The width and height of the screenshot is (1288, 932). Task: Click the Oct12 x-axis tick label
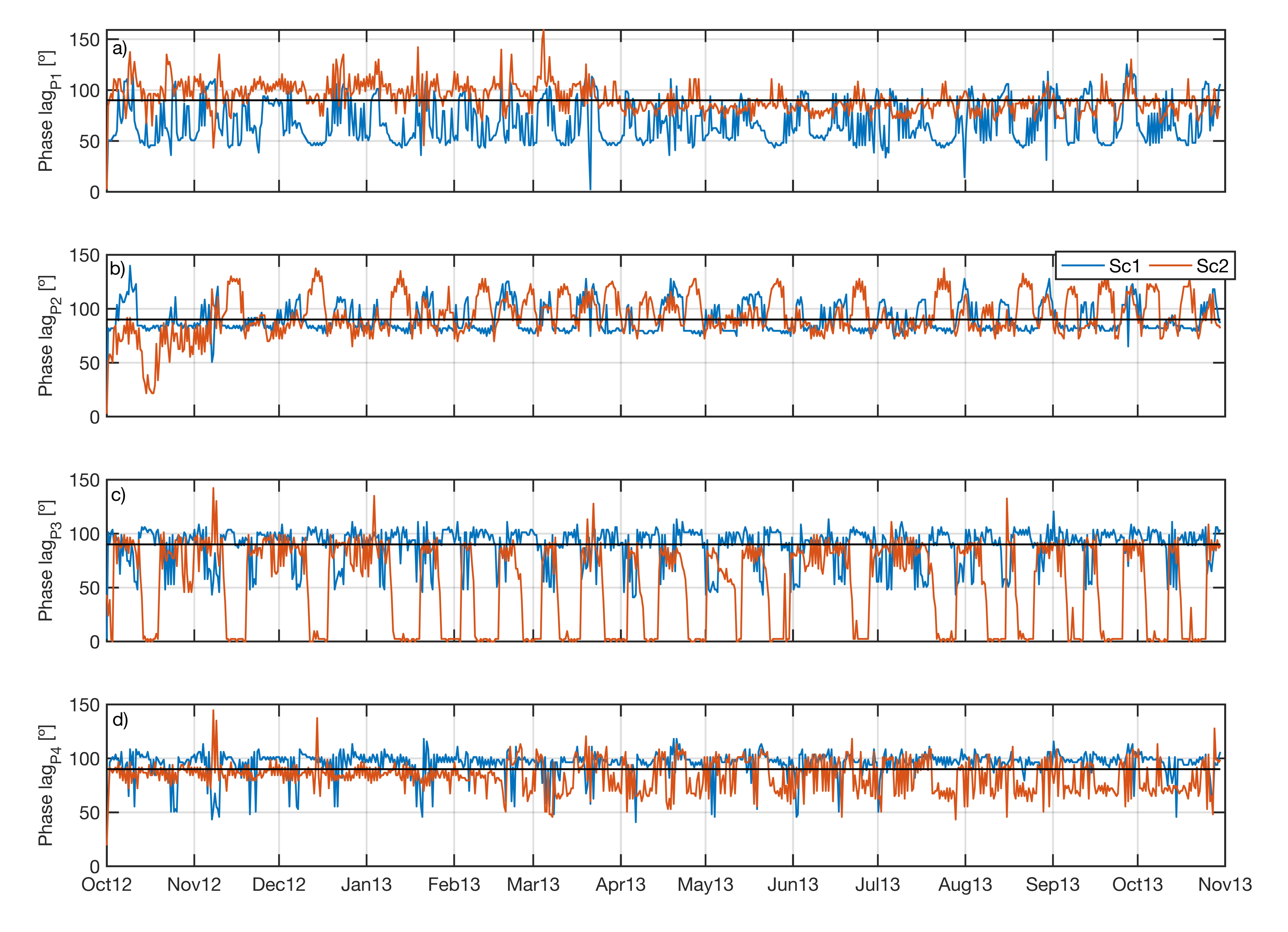click(107, 885)
